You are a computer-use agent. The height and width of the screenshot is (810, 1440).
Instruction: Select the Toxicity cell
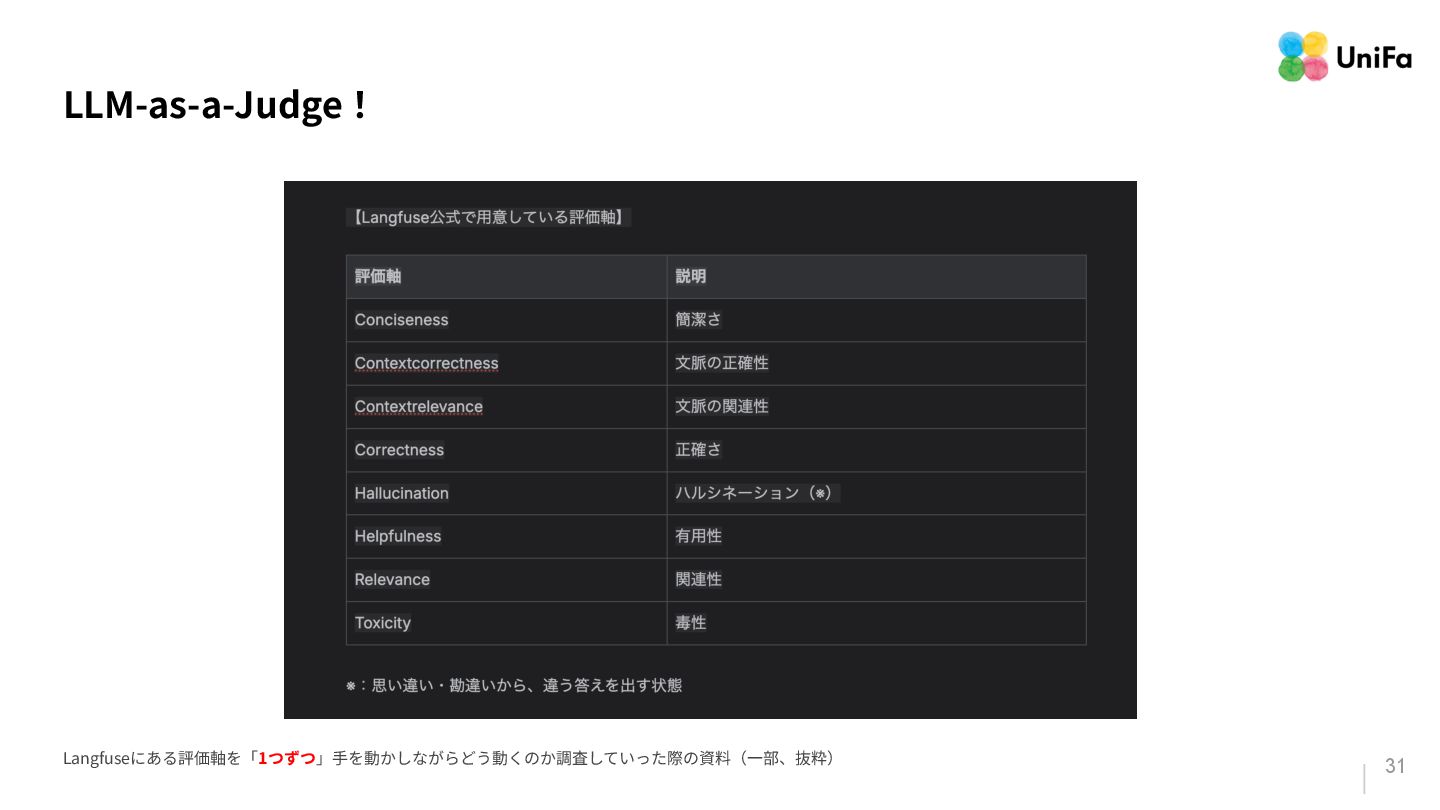pyautogui.click(x=506, y=623)
